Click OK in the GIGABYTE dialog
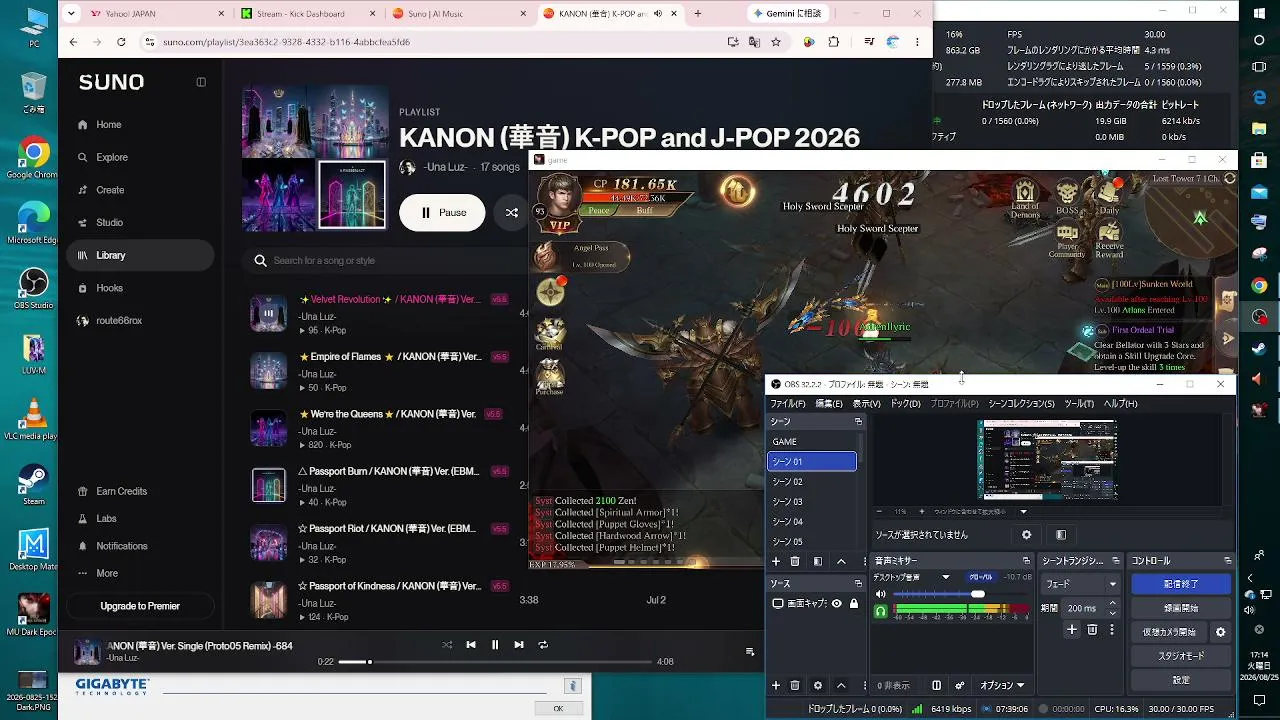Screen dimensions: 1280x720 [558, 708]
